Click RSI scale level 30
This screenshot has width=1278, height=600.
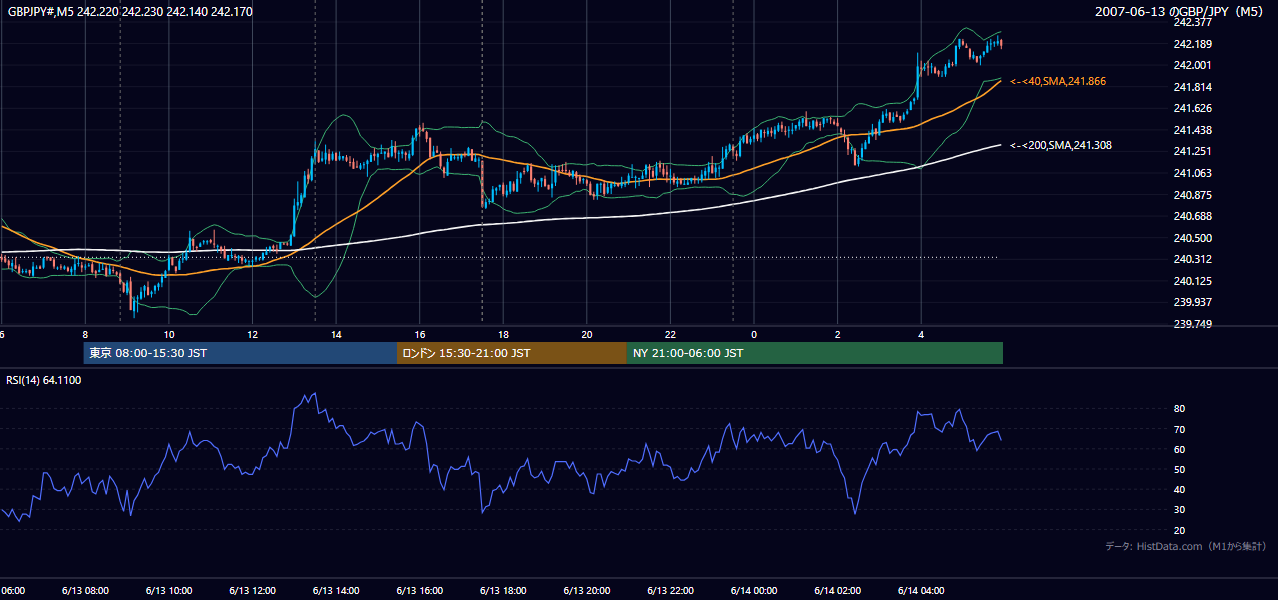click(1179, 510)
